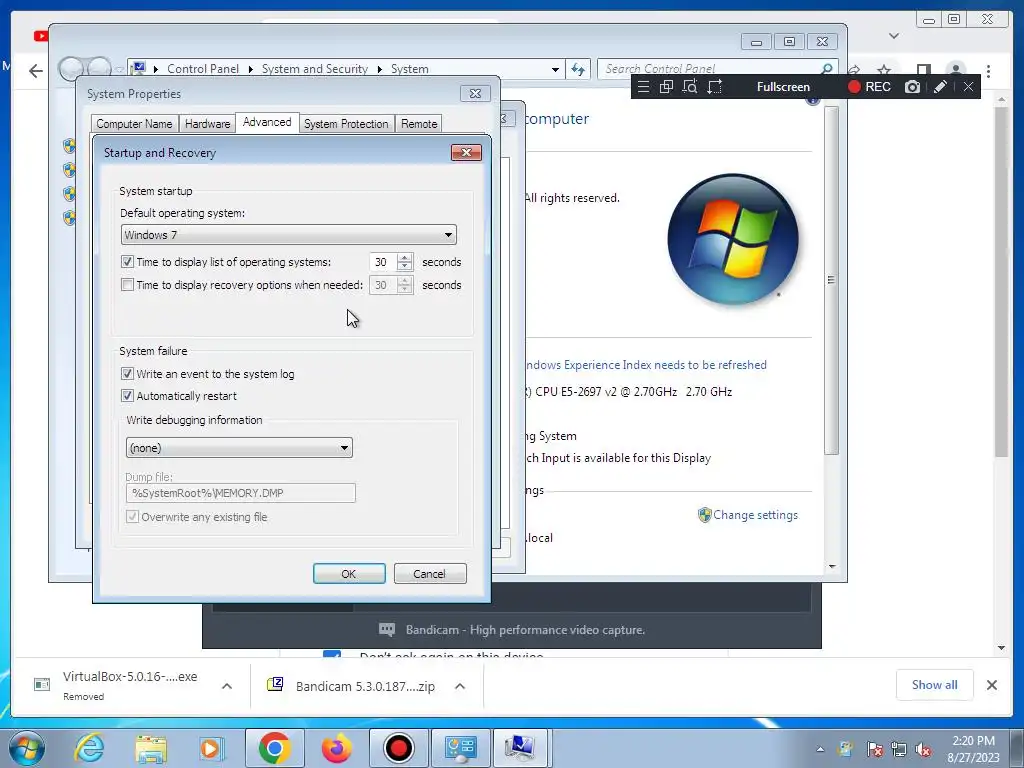The image size is (1024, 768).
Task: Uncheck Automatically restart checkbox
Action: click(127, 396)
